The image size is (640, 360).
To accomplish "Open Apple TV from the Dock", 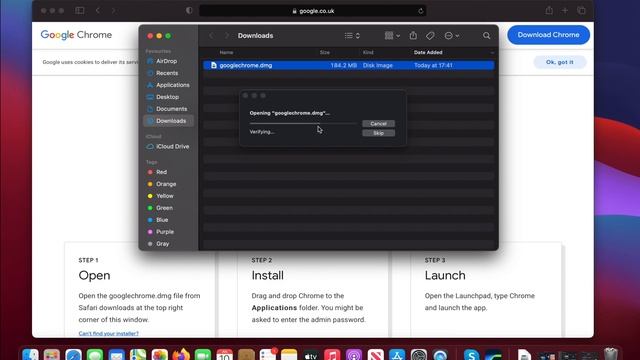I will [x=311, y=355].
